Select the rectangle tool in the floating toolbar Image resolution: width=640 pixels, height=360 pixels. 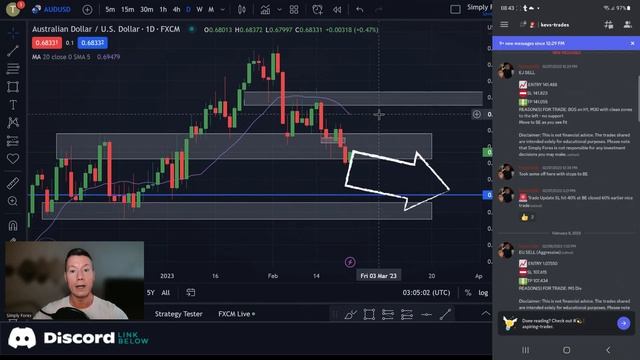click(x=369, y=314)
